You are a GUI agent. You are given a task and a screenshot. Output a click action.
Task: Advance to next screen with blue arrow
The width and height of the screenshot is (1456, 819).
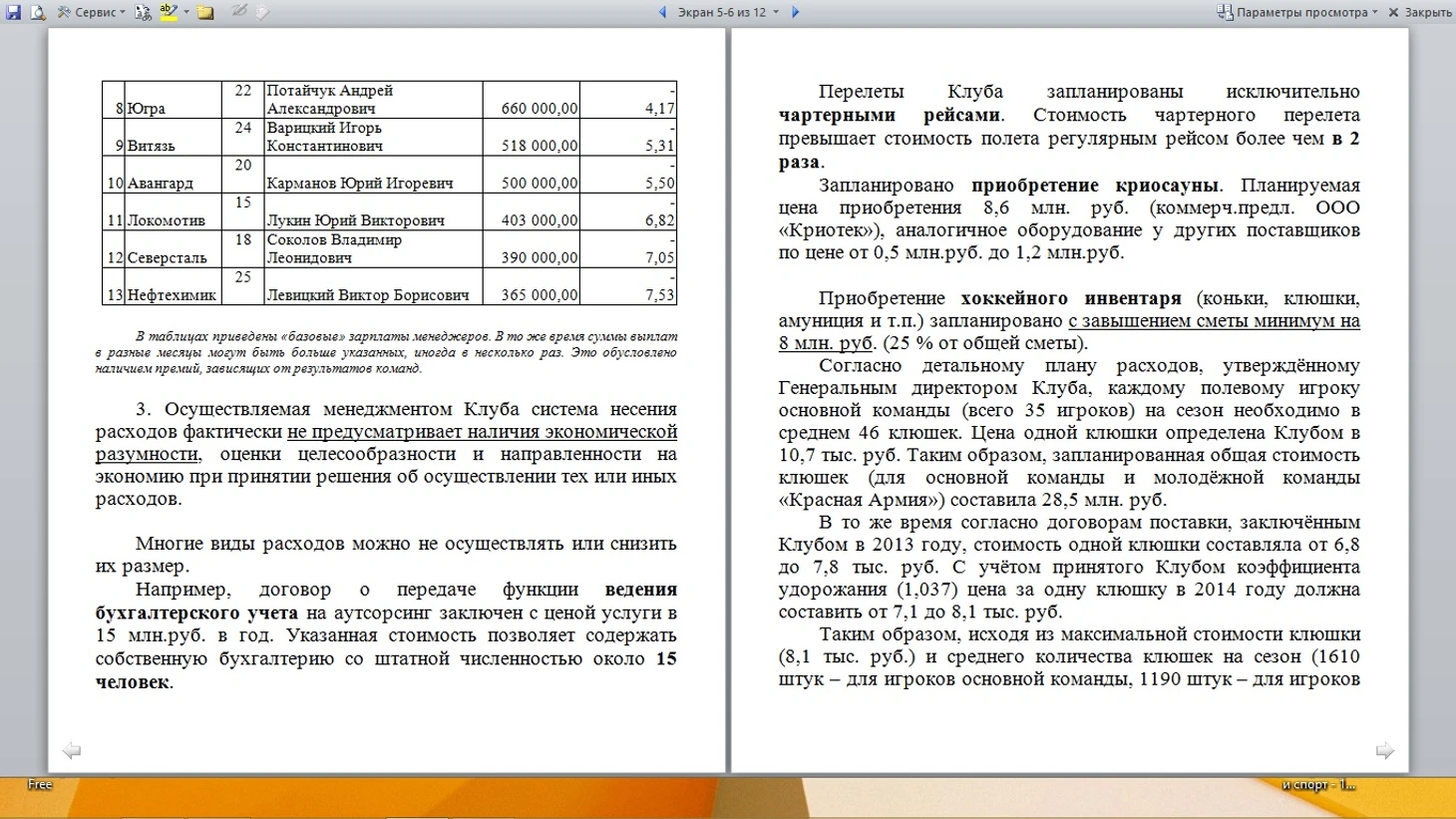(x=795, y=12)
